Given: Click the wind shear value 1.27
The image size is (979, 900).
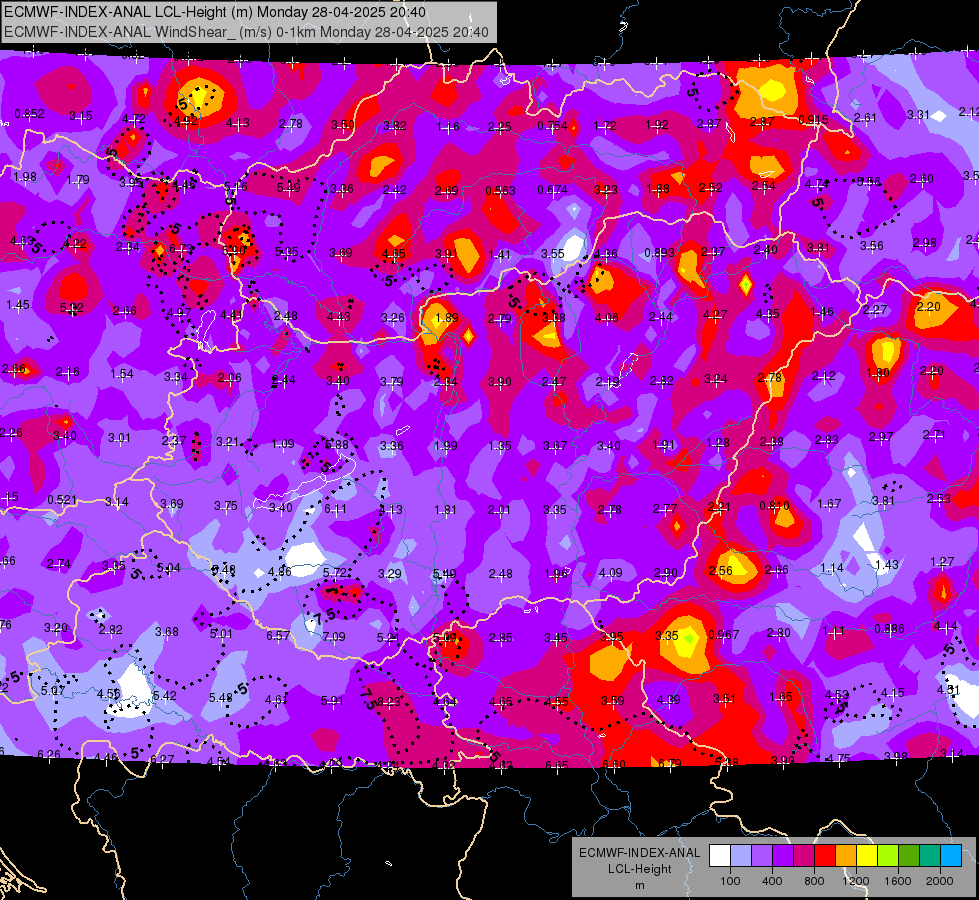Looking at the screenshot, I should tap(942, 561).
